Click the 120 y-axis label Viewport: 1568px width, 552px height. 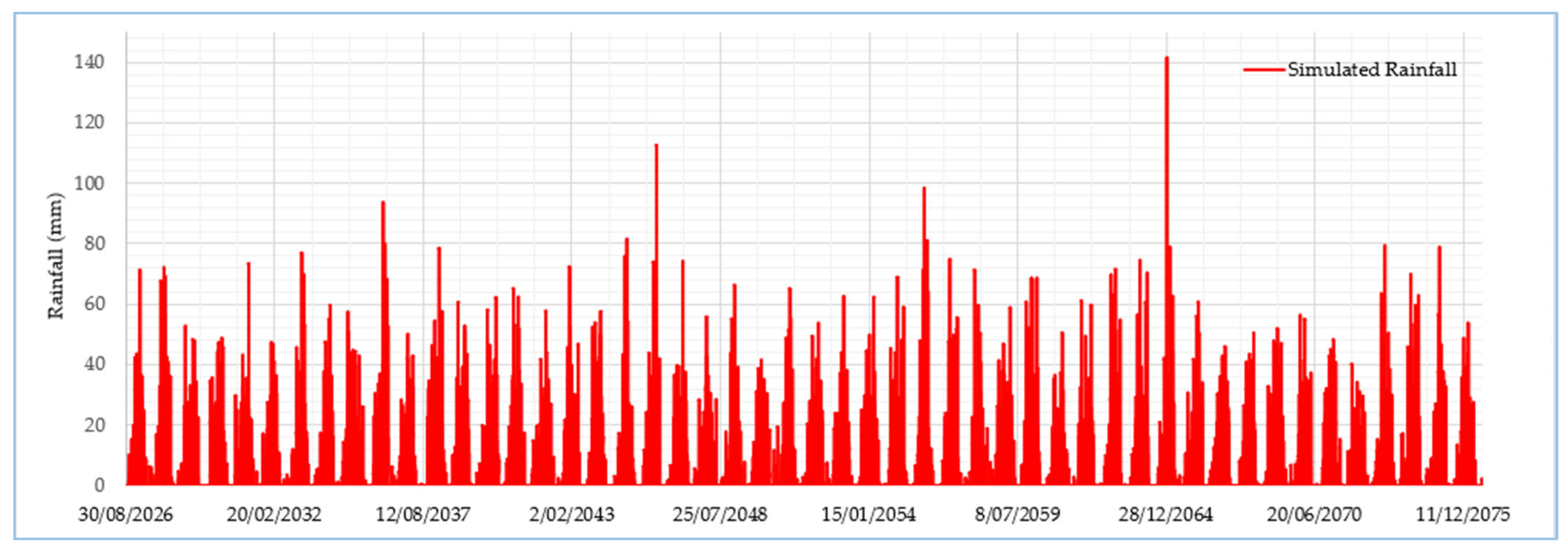(89, 122)
